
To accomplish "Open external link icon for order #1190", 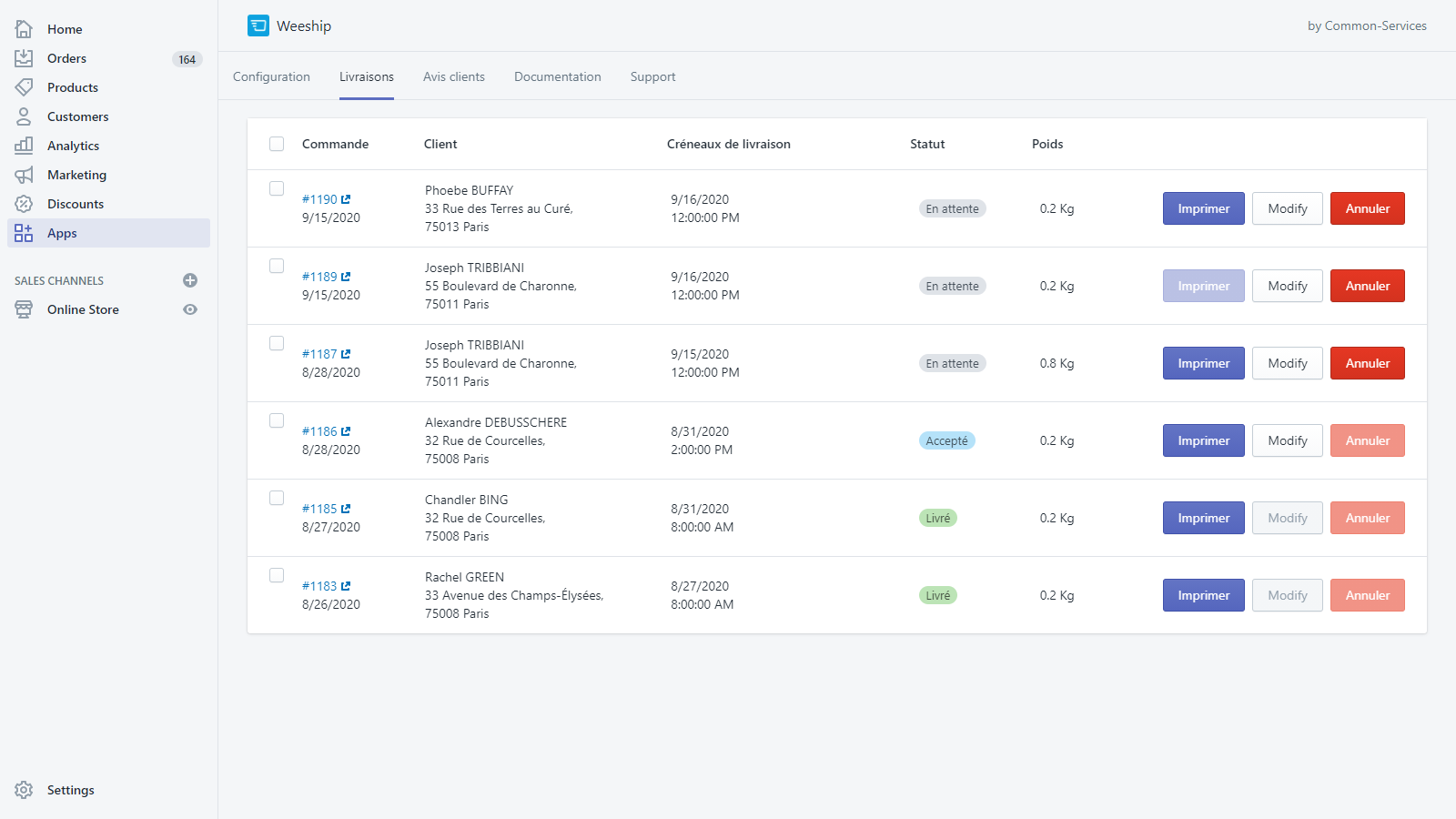I will pyautogui.click(x=346, y=199).
